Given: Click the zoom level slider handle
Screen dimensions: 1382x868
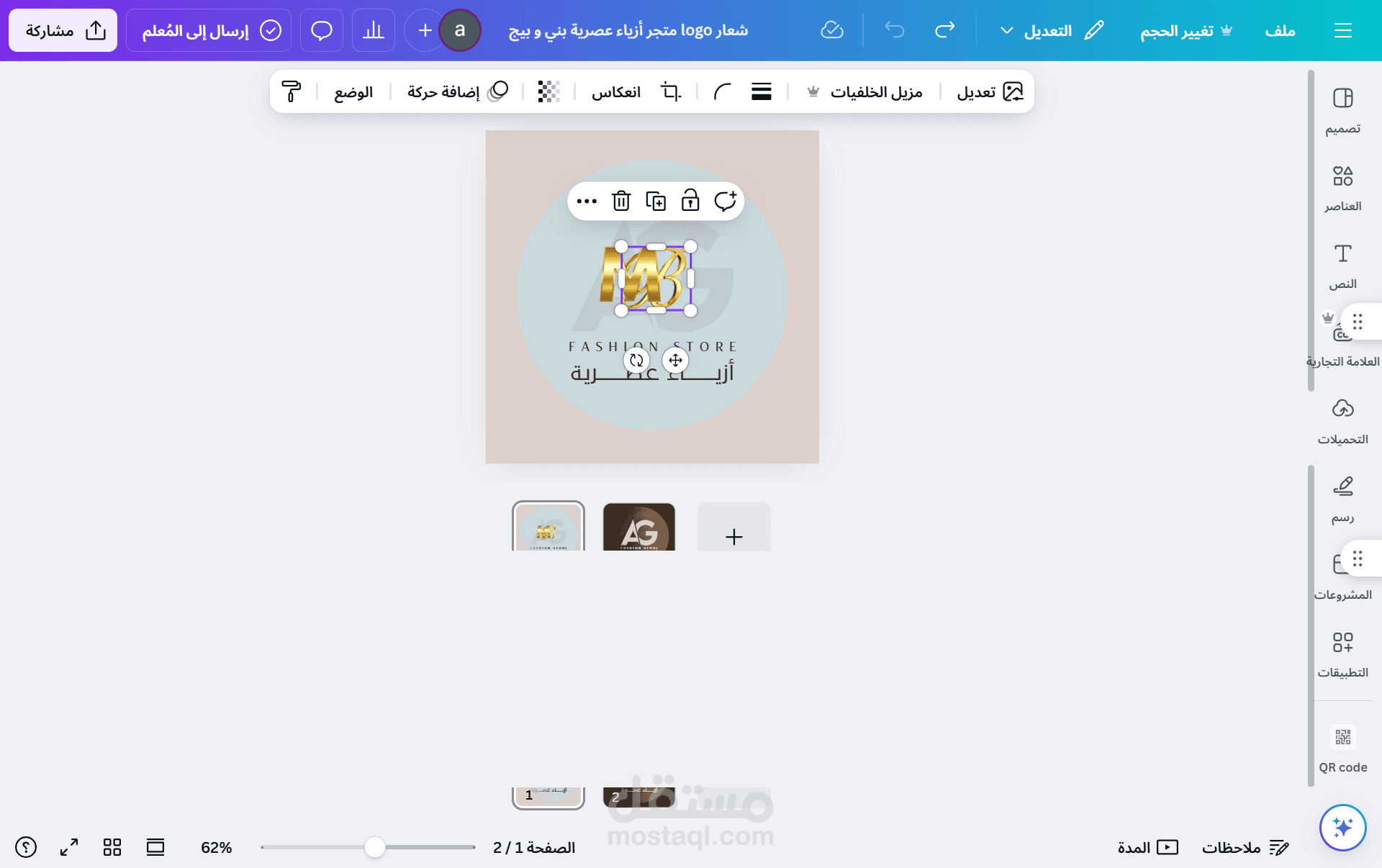Looking at the screenshot, I should [374, 847].
